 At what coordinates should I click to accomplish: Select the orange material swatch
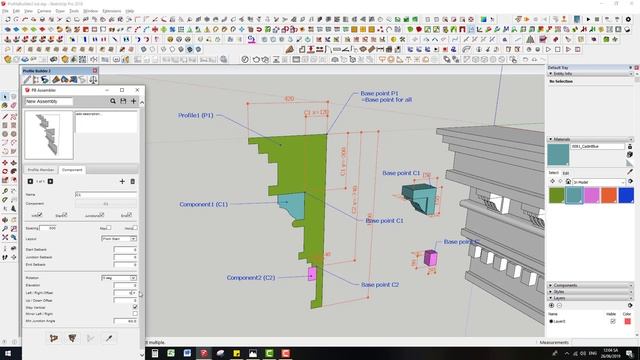609,196
